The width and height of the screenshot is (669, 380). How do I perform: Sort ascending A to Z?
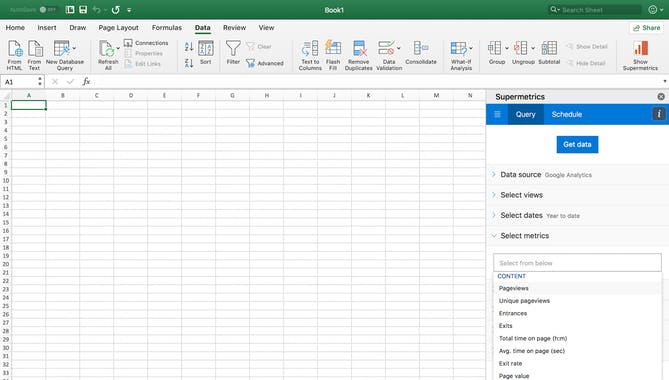pyautogui.click(x=189, y=46)
